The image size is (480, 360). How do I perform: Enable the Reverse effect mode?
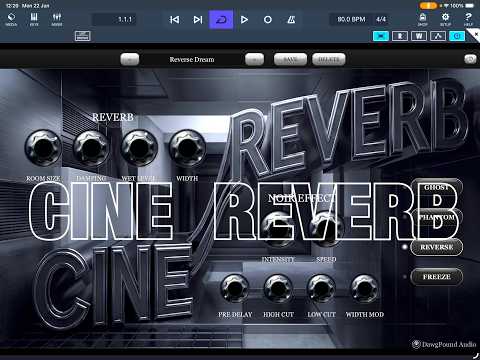pos(437,247)
